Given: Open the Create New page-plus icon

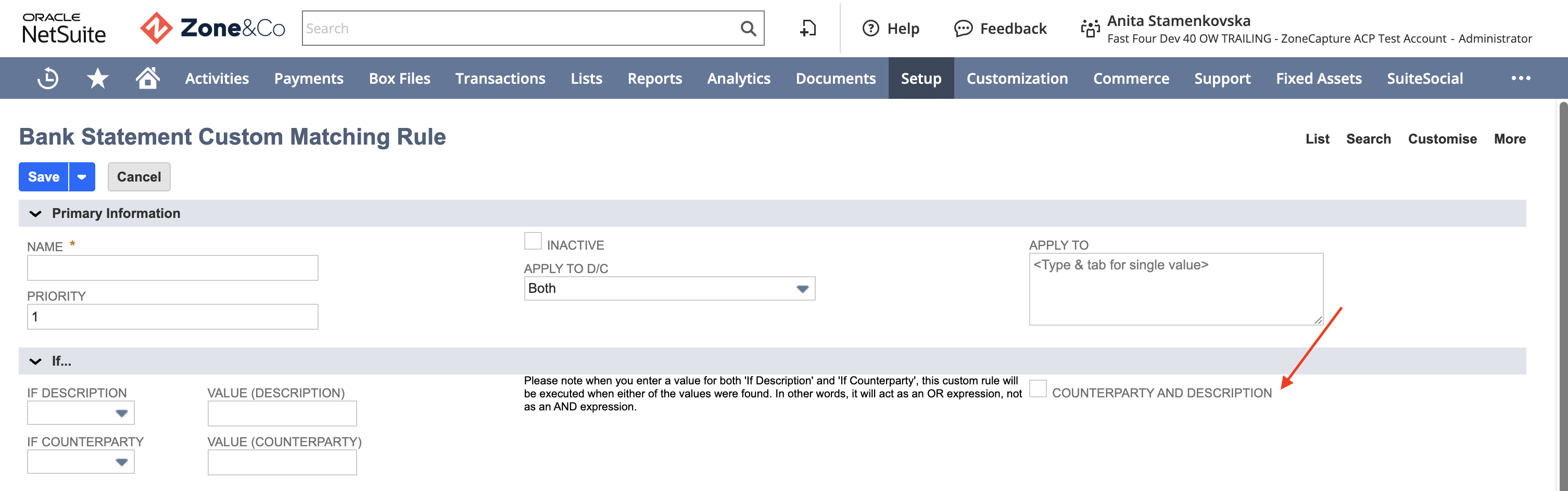Looking at the screenshot, I should pyautogui.click(x=808, y=28).
